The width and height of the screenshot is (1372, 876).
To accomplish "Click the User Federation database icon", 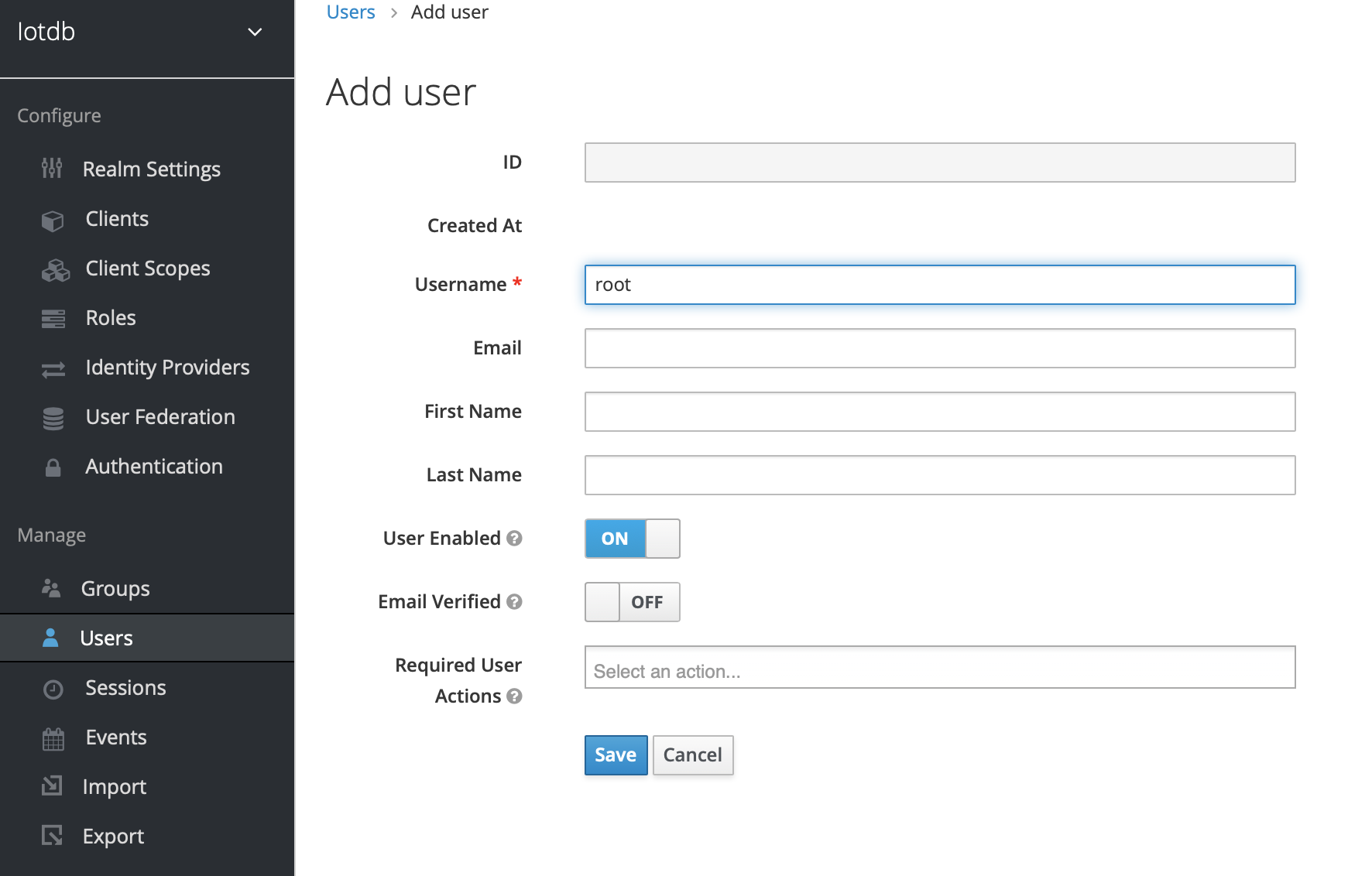I will 53,418.
